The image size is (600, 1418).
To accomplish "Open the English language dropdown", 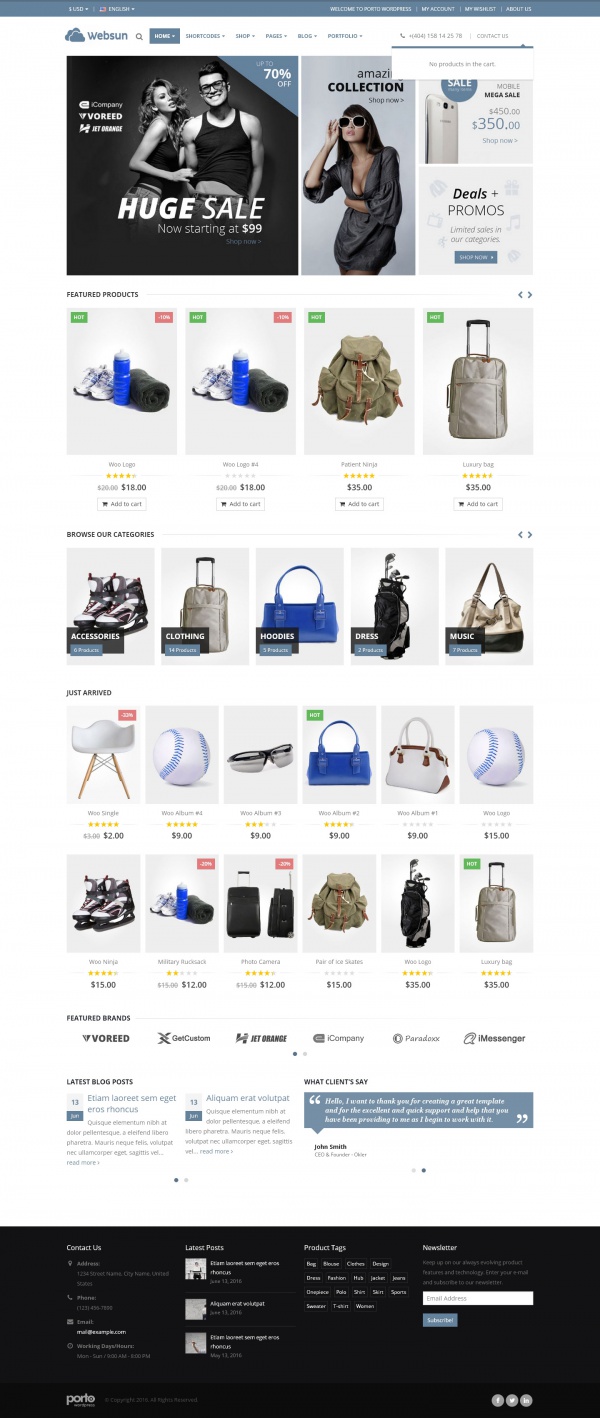I will pyautogui.click(x=116, y=8).
